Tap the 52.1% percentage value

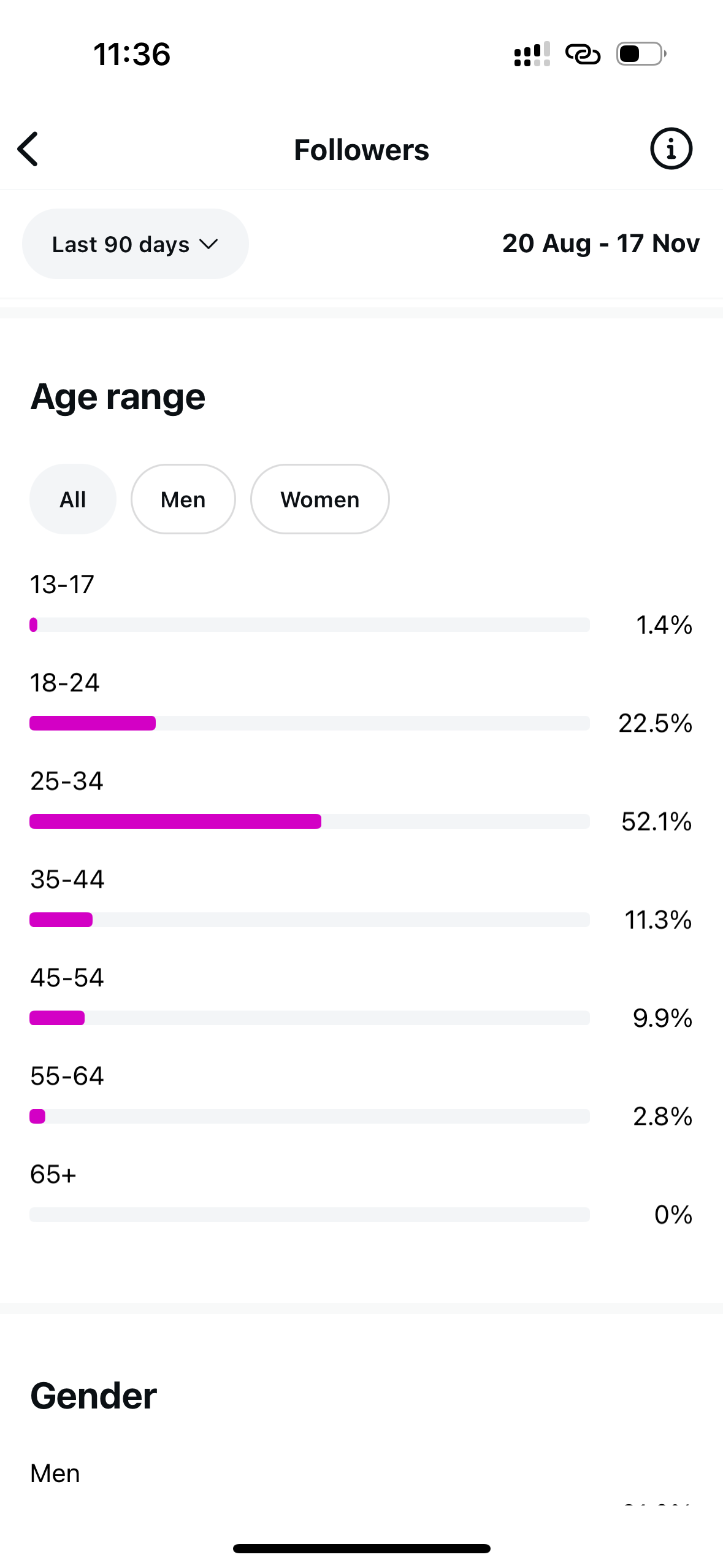pyautogui.click(x=656, y=821)
